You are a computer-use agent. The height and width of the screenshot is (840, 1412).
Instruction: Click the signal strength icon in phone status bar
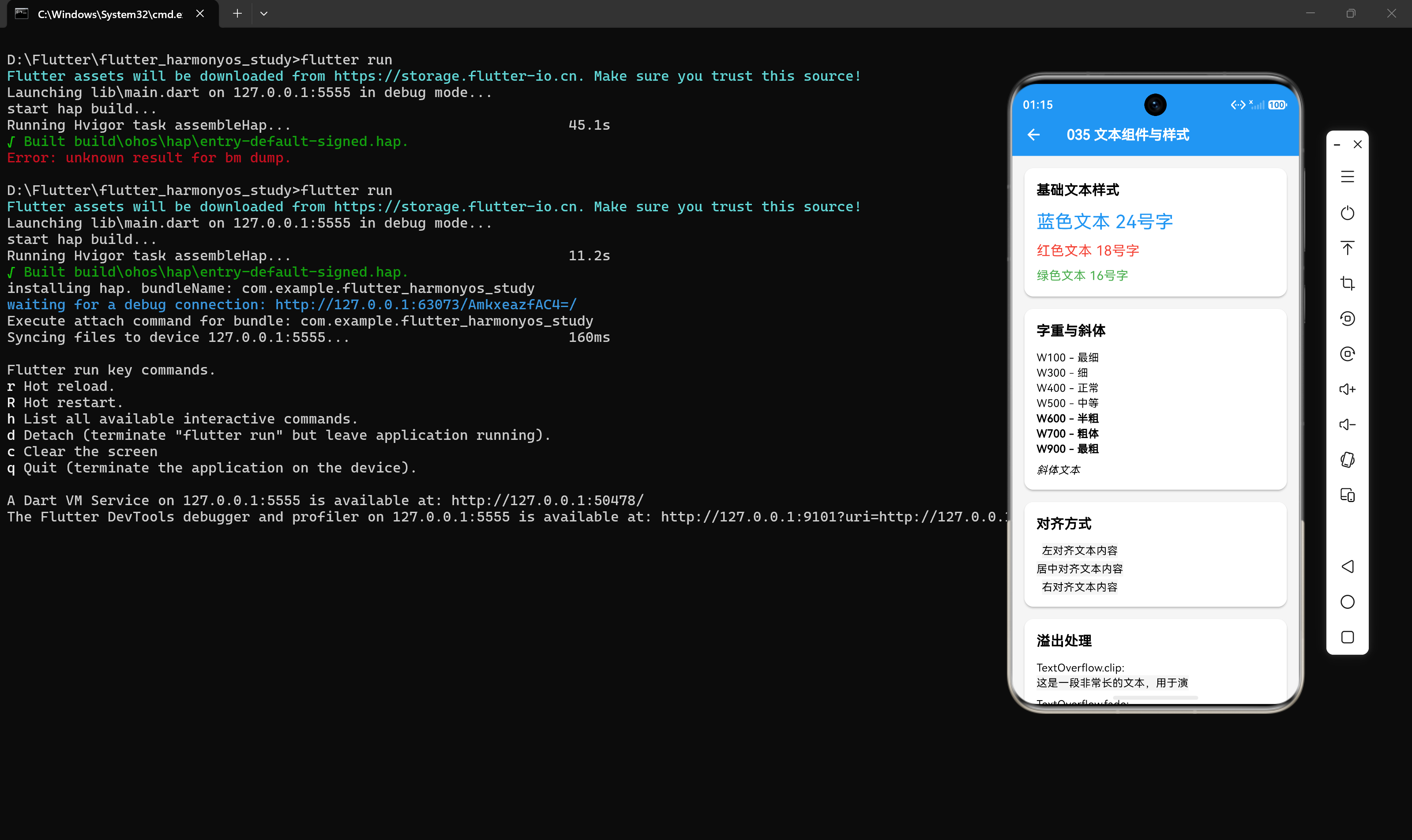[x=1256, y=105]
